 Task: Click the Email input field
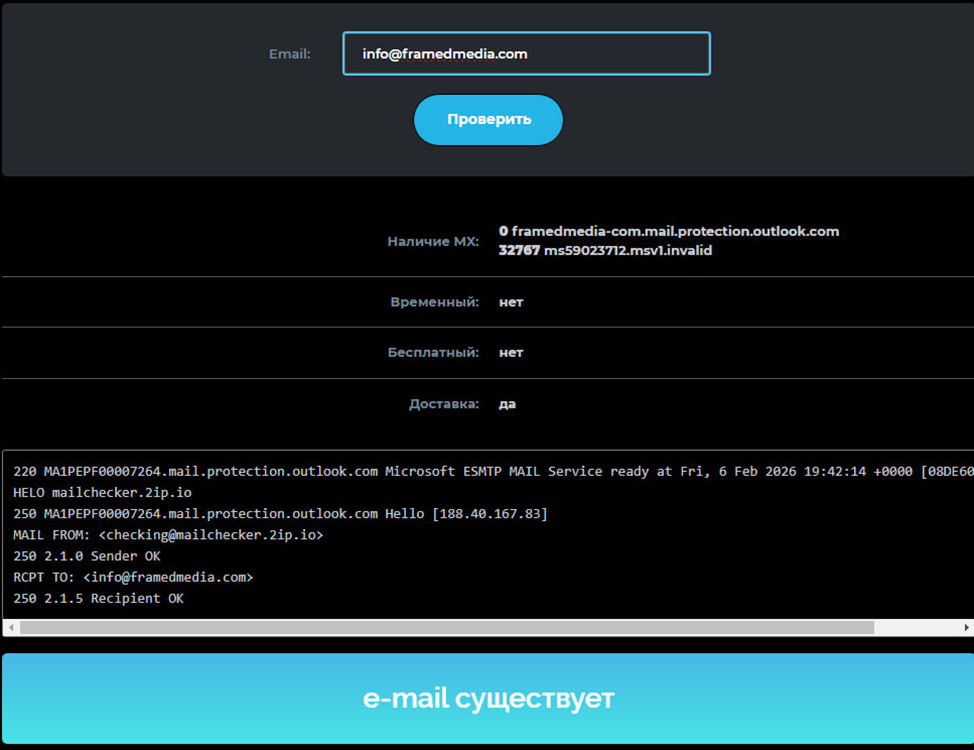click(526, 53)
